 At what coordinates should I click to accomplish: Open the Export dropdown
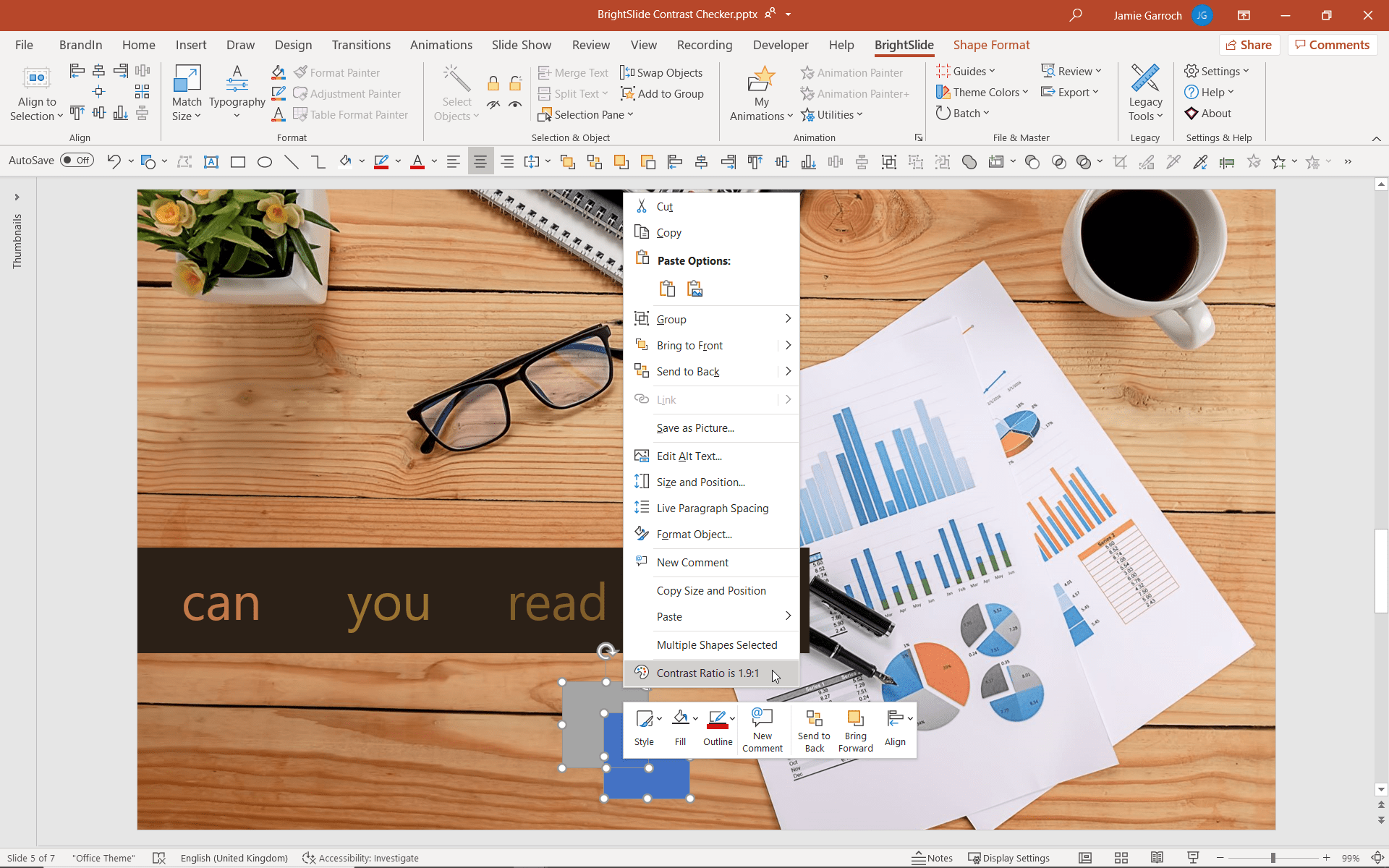coord(1070,92)
